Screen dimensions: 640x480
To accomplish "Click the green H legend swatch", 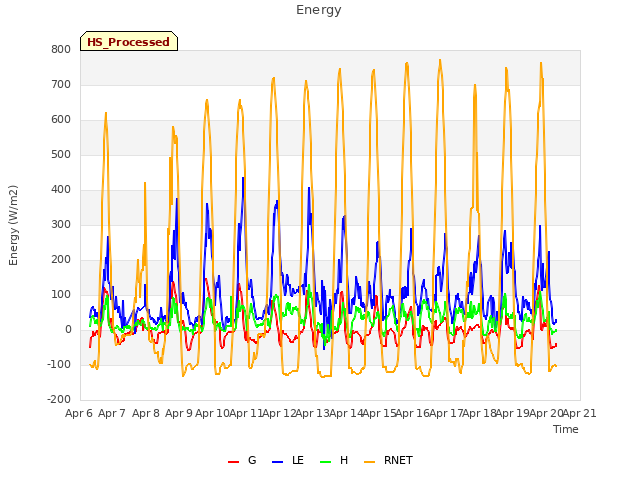I will click(x=326, y=462).
